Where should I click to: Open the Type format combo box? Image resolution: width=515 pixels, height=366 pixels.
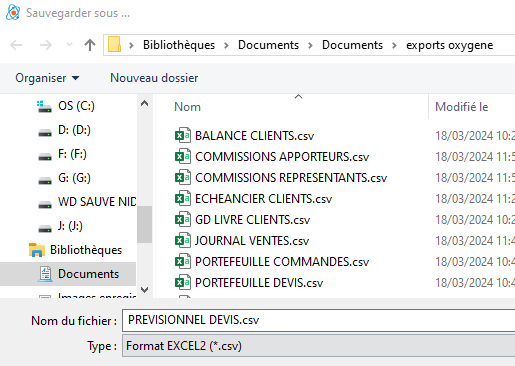click(318, 346)
